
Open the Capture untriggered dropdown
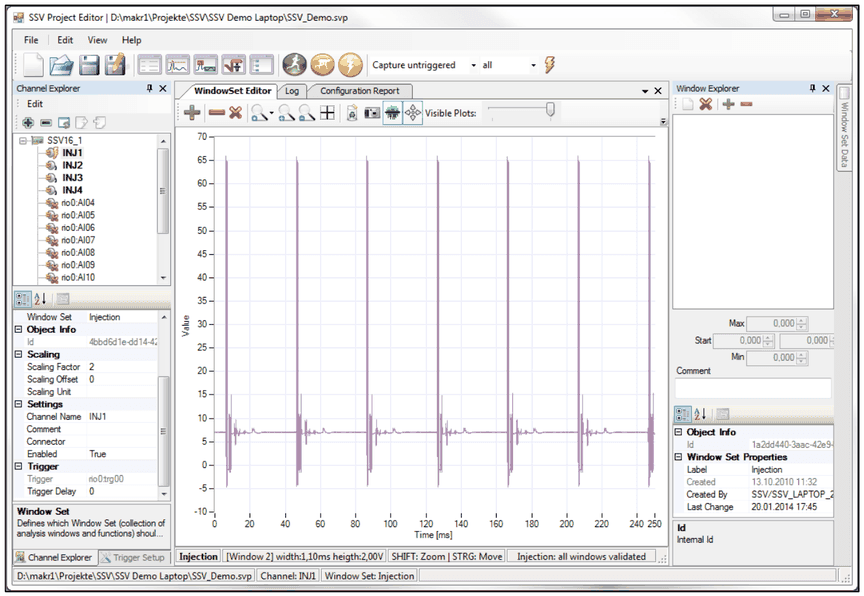pyautogui.click(x=473, y=65)
